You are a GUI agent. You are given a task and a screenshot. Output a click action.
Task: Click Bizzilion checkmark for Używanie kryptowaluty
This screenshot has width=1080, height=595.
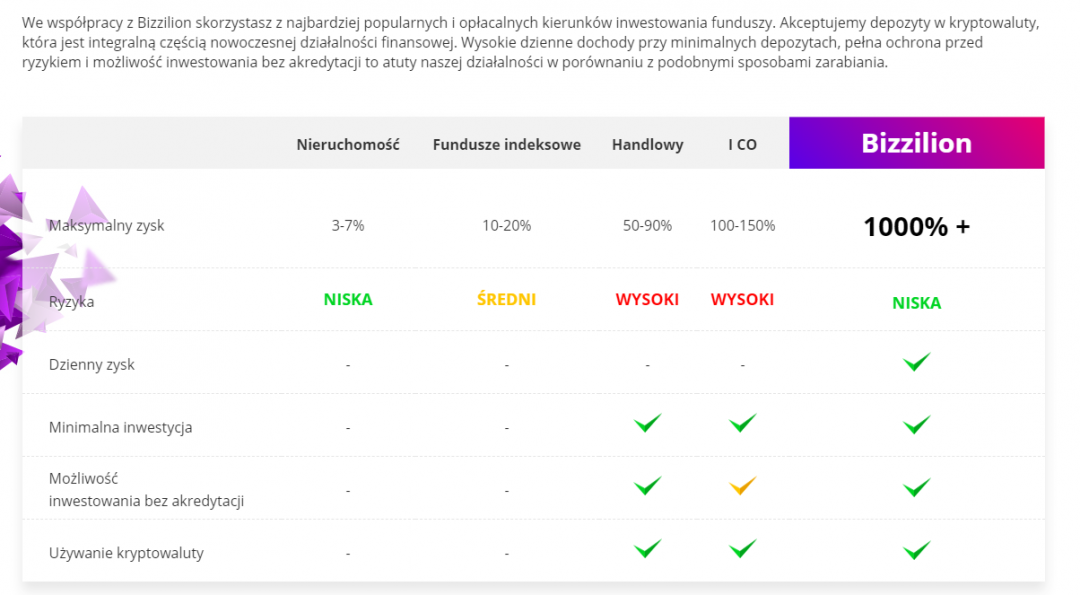(916, 550)
